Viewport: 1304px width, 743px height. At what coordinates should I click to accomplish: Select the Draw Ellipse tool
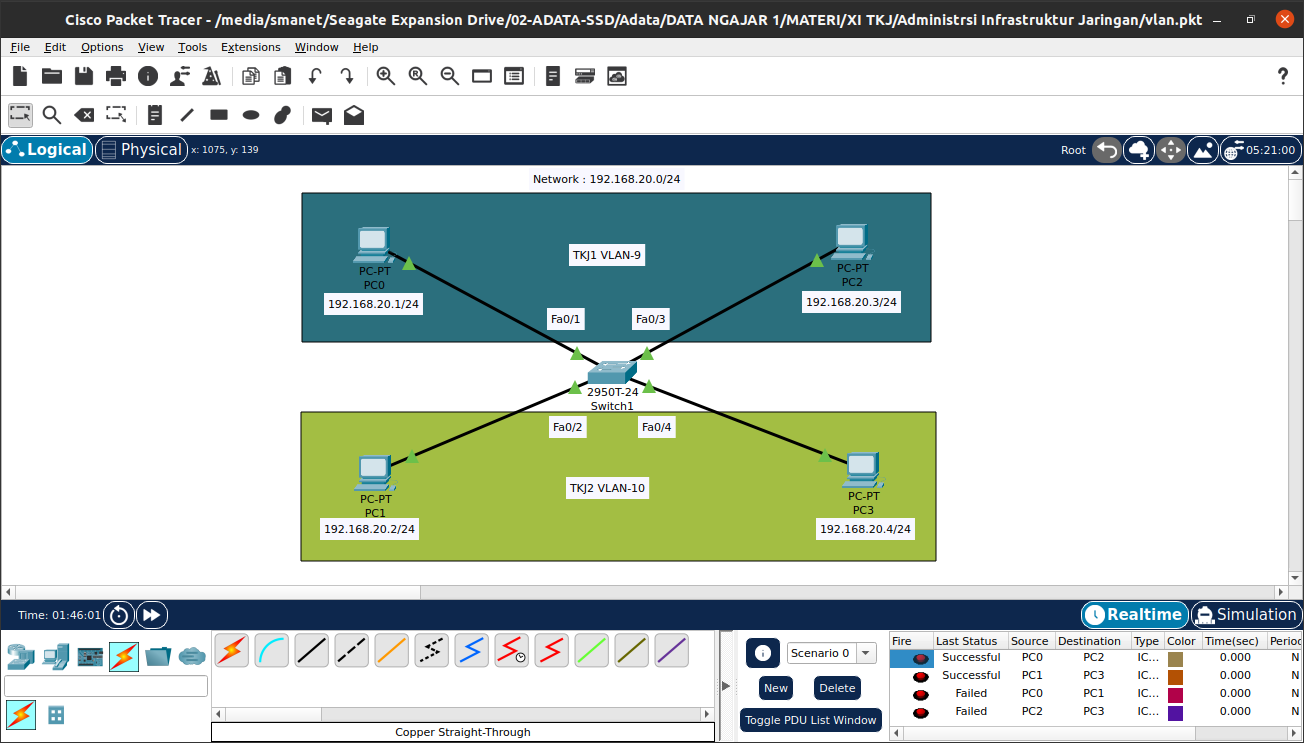(251, 115)
